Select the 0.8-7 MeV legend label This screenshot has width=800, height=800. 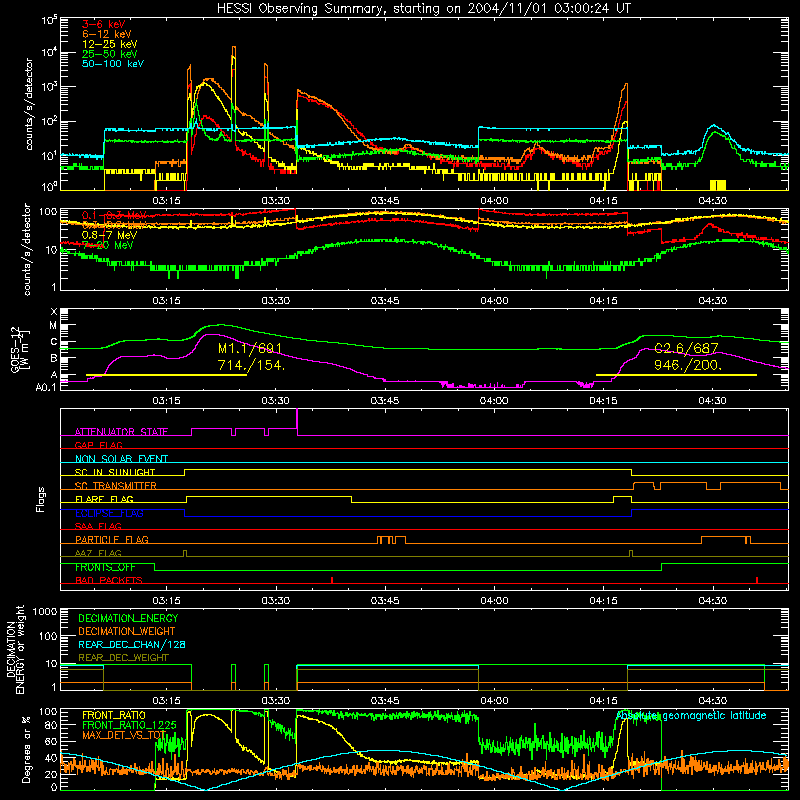(109, 235)
